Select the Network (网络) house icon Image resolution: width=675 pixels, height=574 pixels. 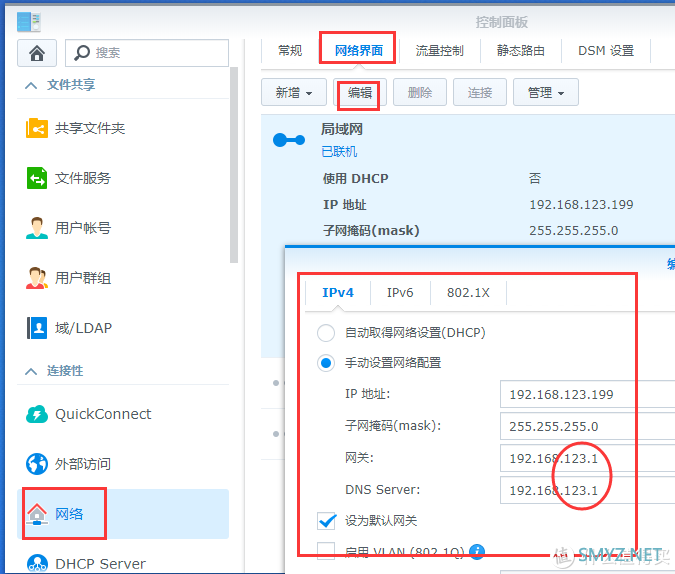coord(37,514)
